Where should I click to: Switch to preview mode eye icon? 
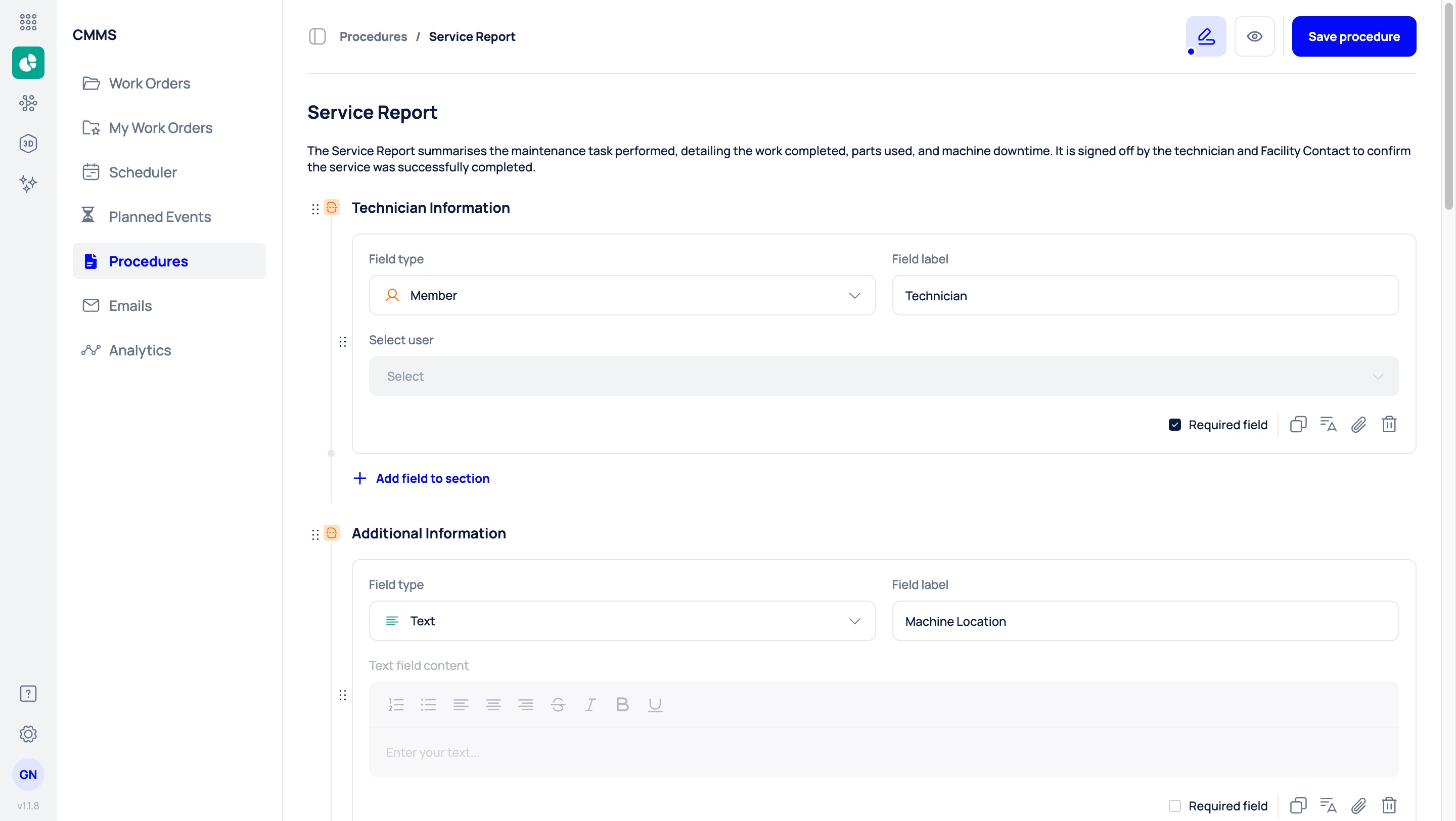[x=1254, y=37]
